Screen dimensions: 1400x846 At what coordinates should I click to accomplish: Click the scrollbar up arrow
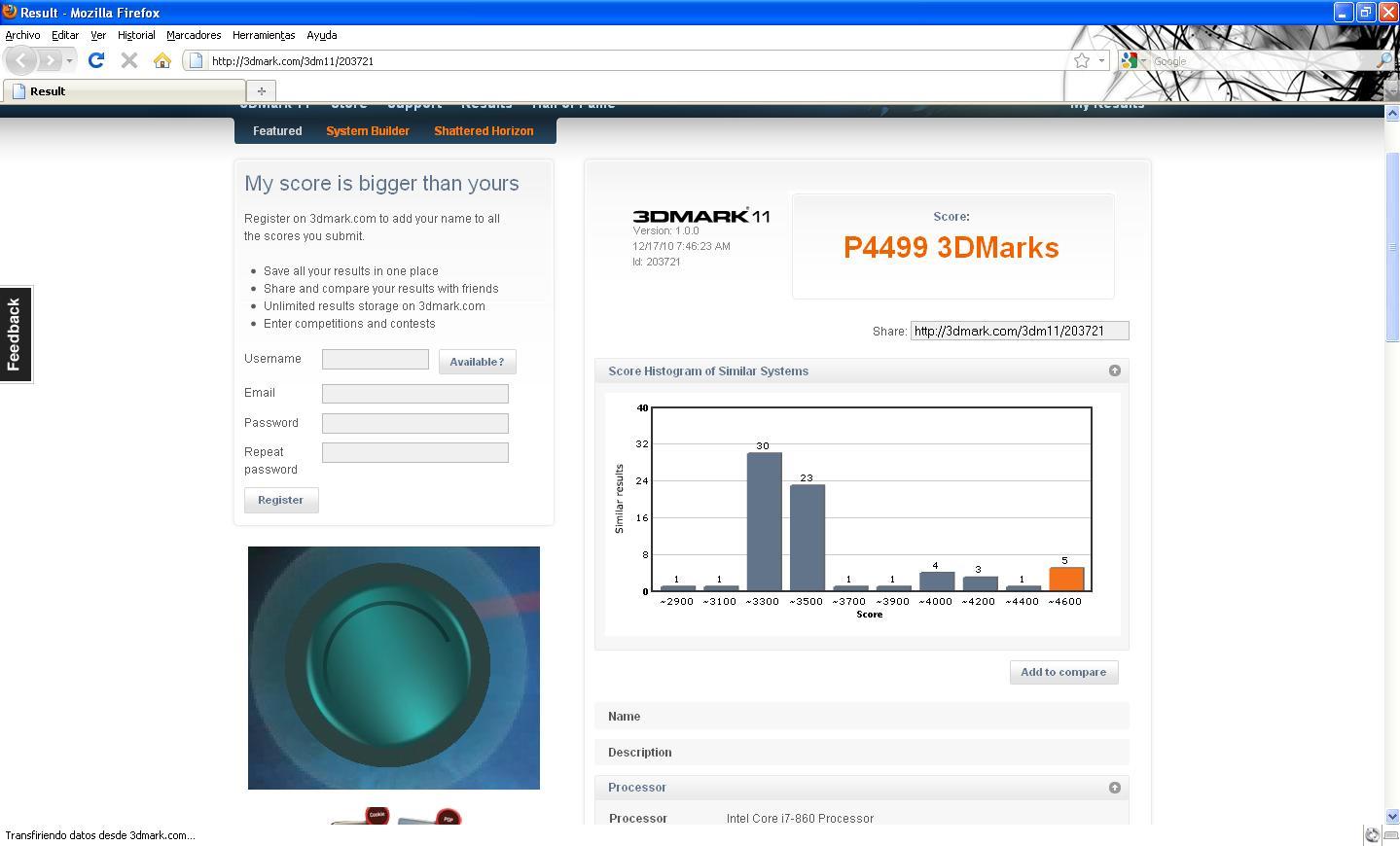coord(1392,113)
